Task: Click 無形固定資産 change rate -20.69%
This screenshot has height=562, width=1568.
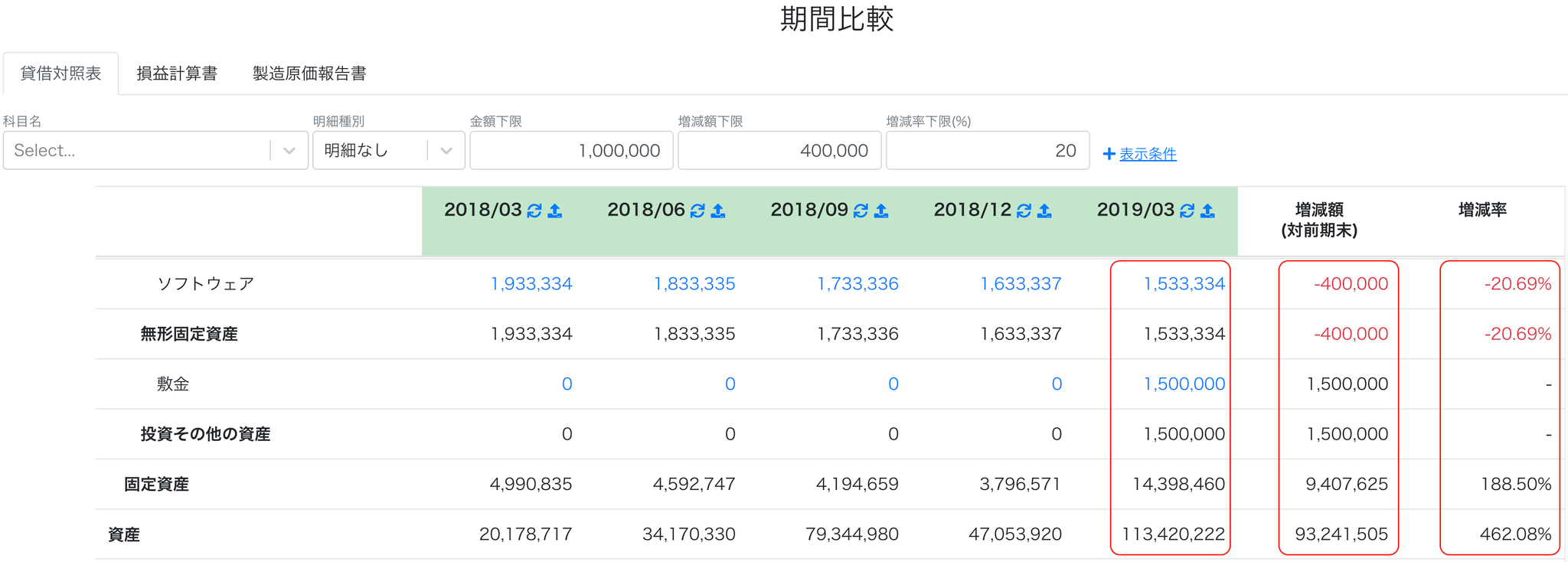Action: click(1518, 334)
